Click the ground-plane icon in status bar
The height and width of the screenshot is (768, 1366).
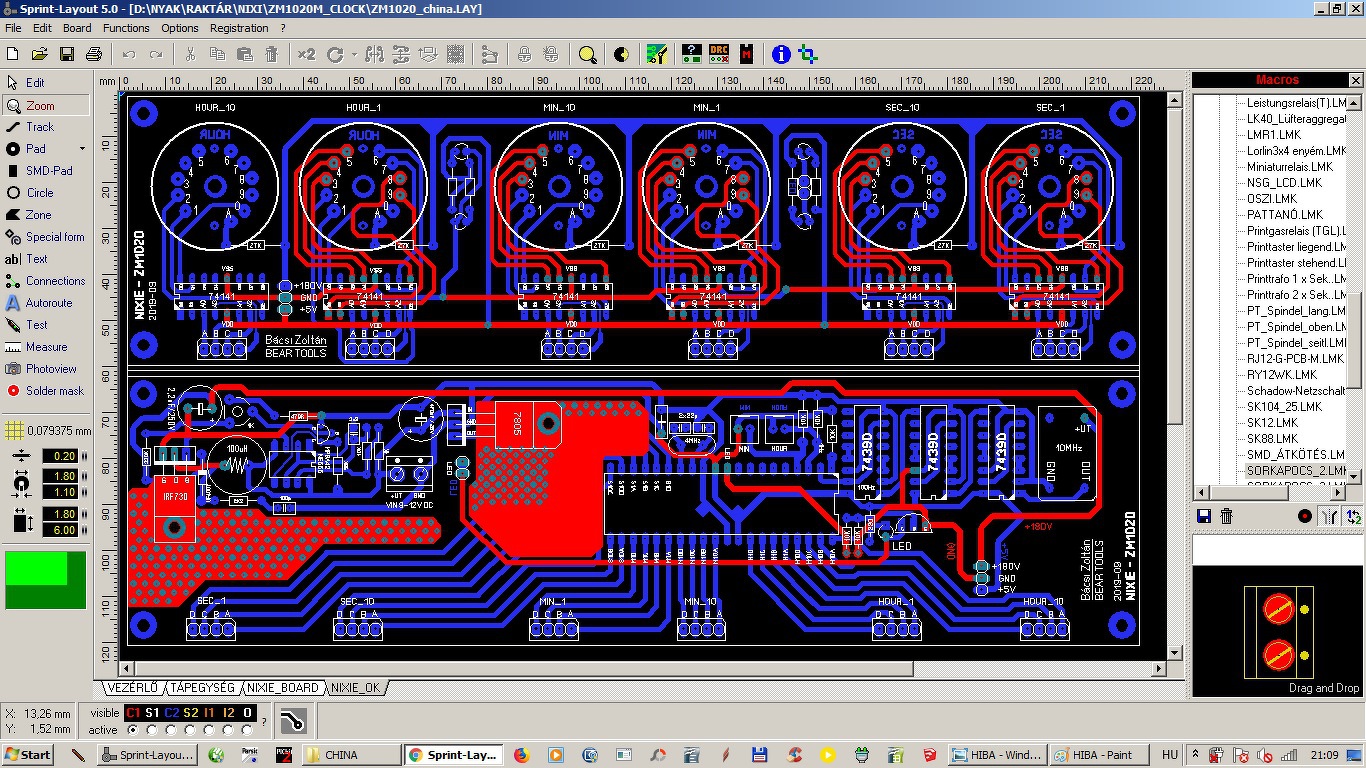tap(293, 721)
